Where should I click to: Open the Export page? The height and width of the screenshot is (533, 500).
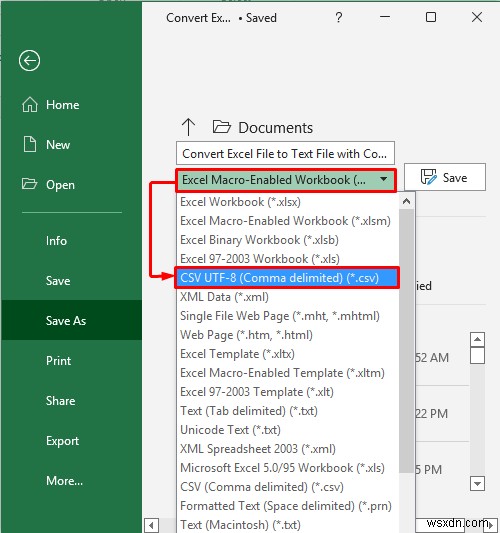pyautogui.click(x=71, y=441)
